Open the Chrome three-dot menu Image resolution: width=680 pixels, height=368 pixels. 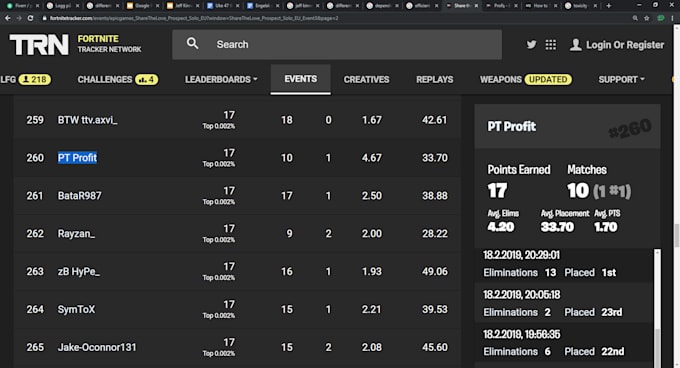[x=673, y=18]
